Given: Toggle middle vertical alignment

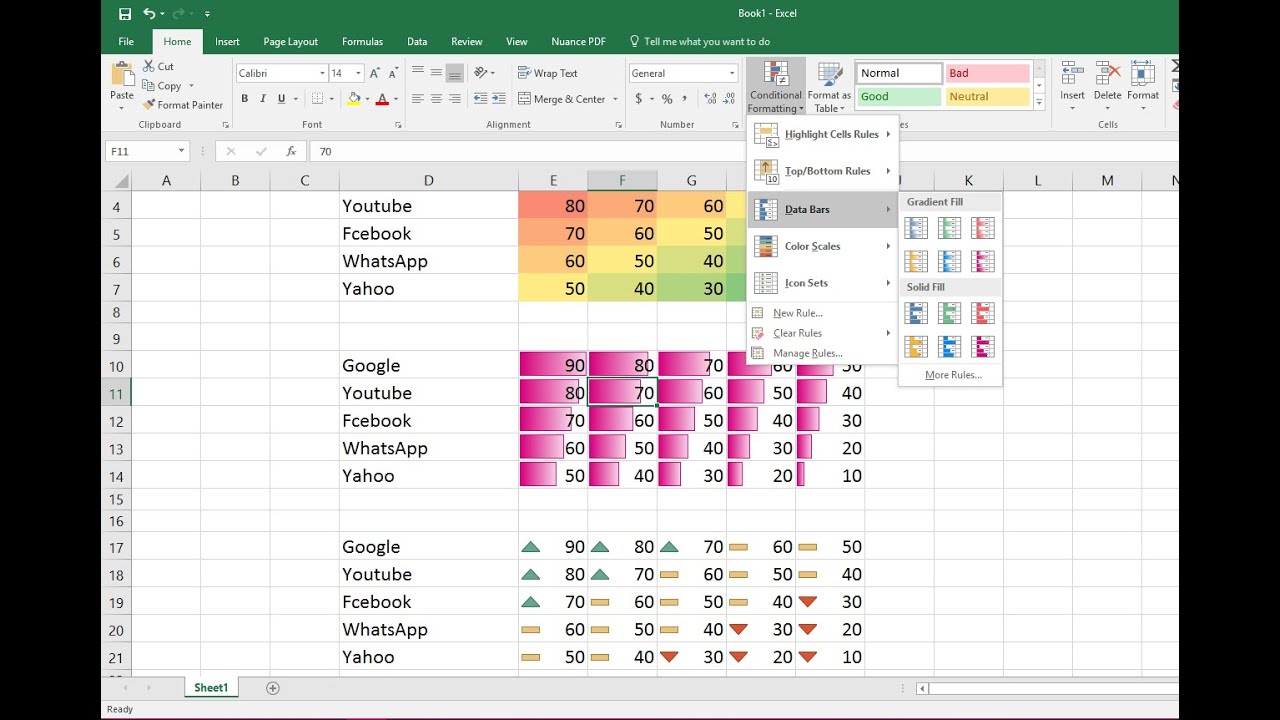Looking at the screenshot, I should [437, 73].
